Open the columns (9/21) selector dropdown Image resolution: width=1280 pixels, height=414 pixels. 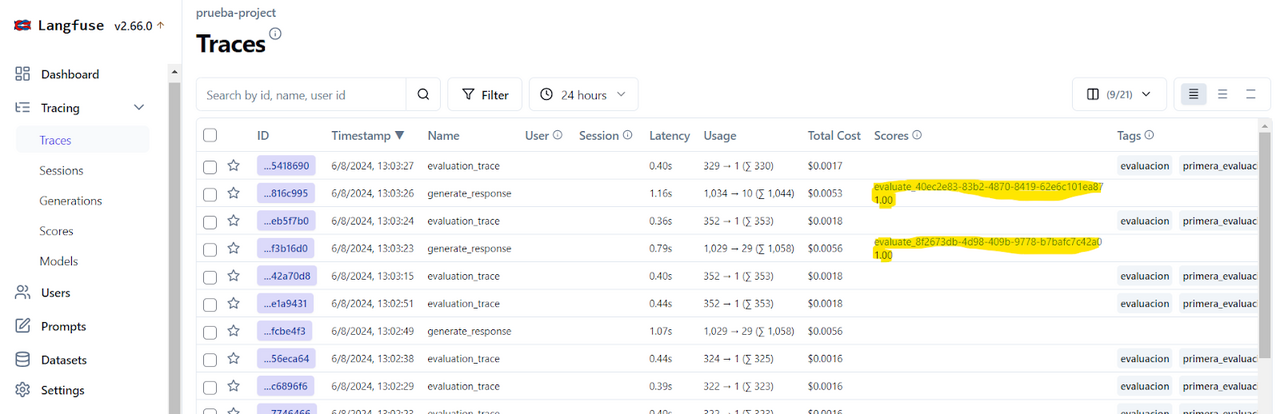(x=1118, y=95)
